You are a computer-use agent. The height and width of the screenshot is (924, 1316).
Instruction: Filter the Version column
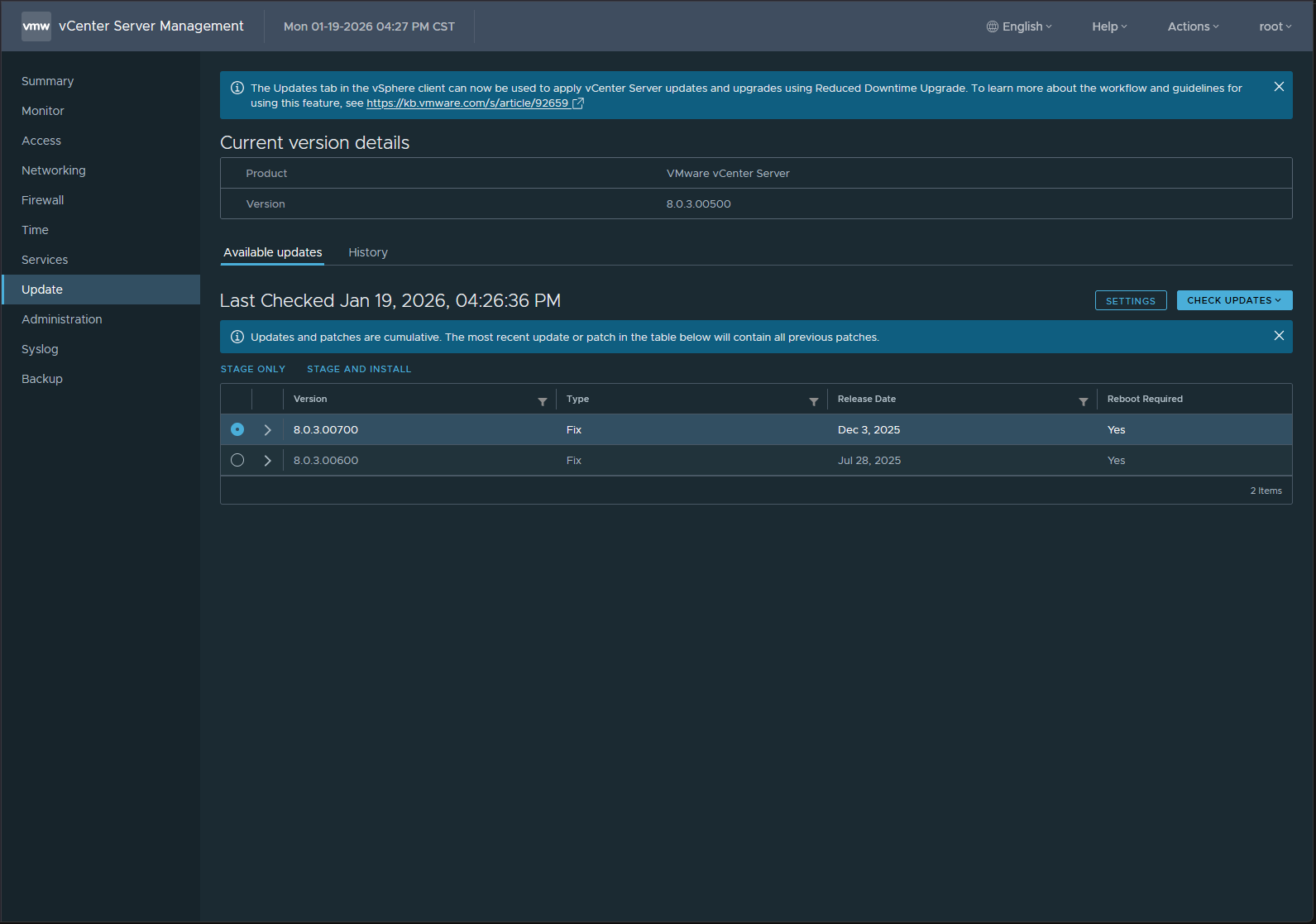pos(543,402)
